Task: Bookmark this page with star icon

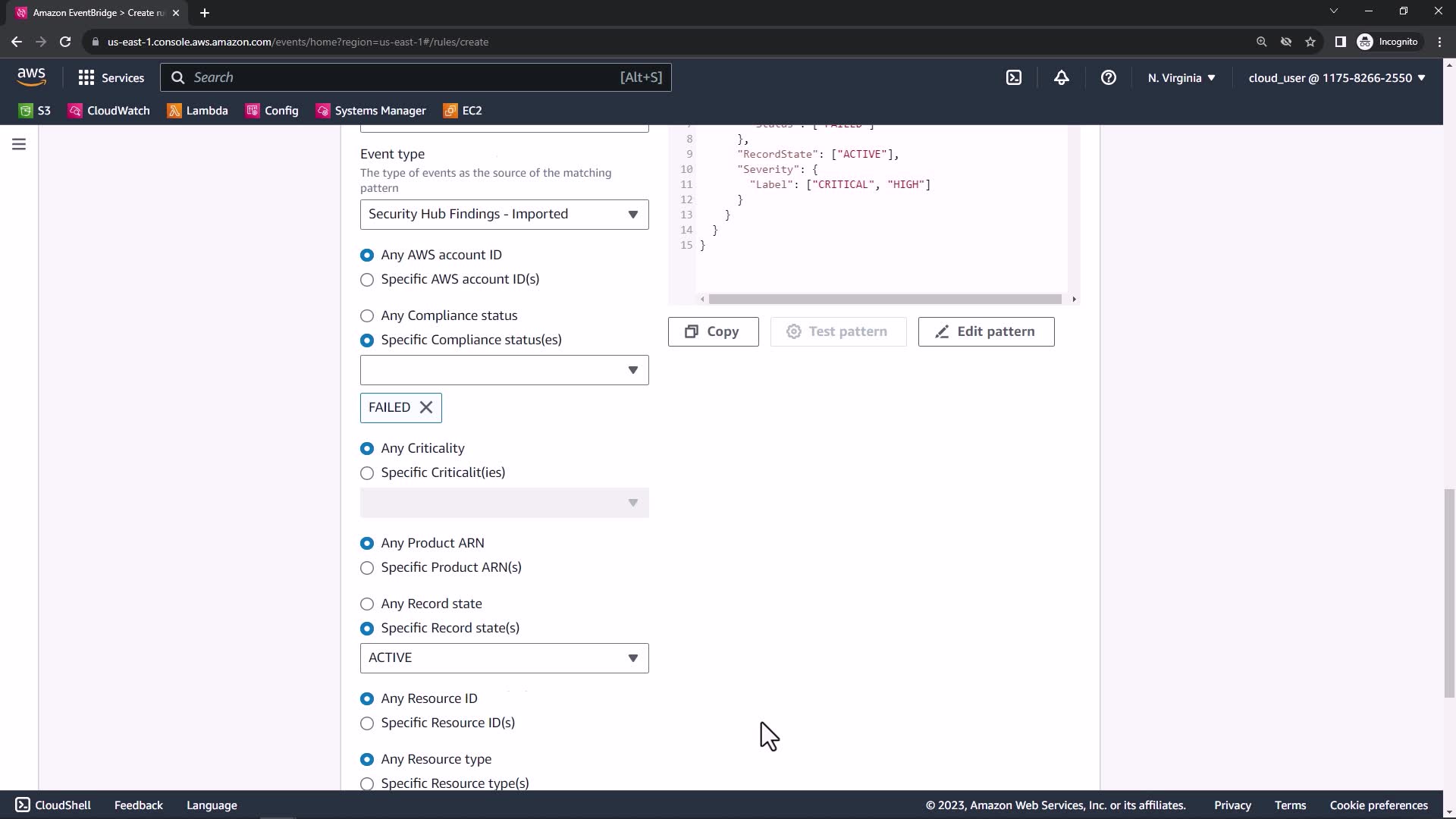Action: [1310, 42]
